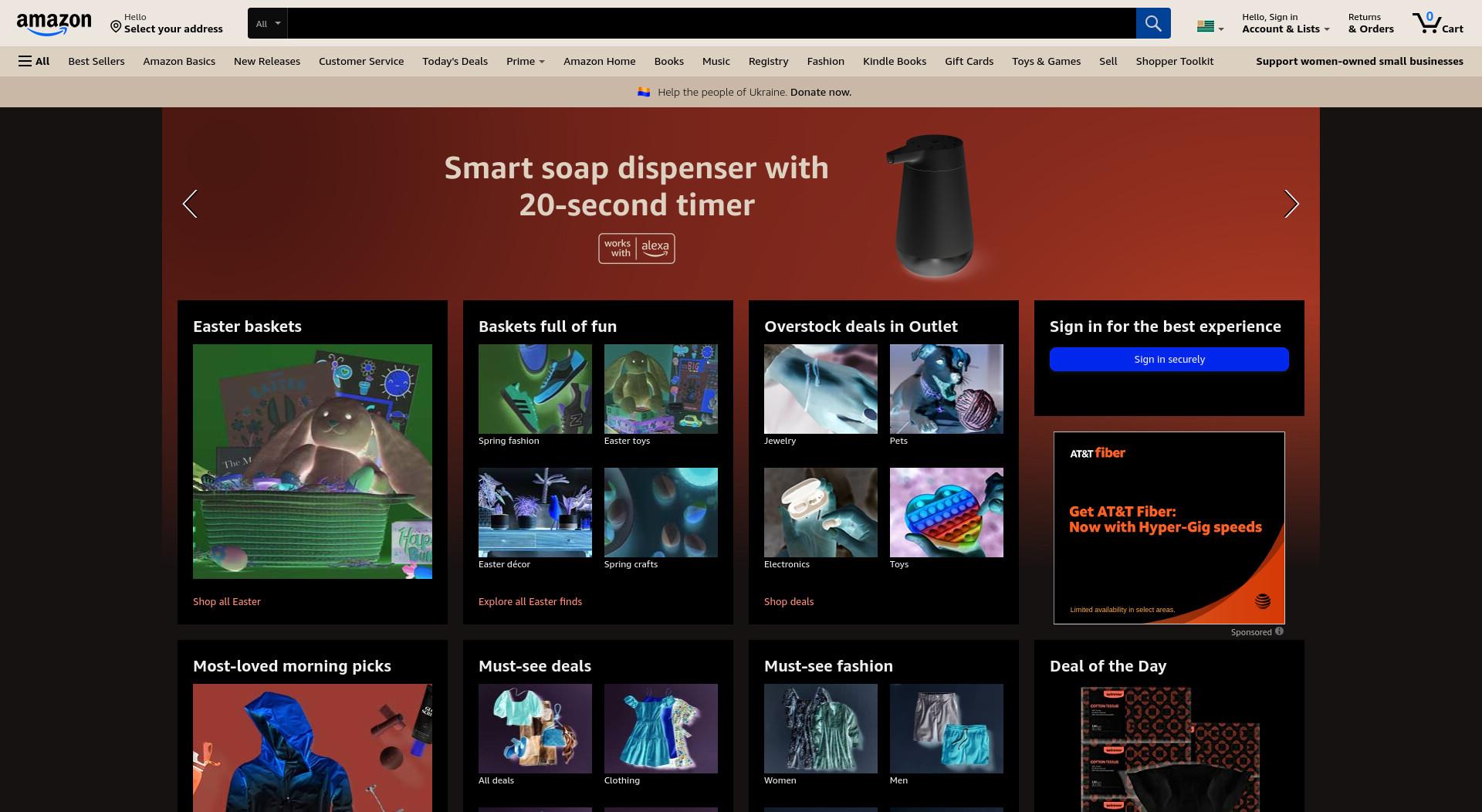Open the country flag language selector
1482x812 pixels.
tap(1210, 26)
